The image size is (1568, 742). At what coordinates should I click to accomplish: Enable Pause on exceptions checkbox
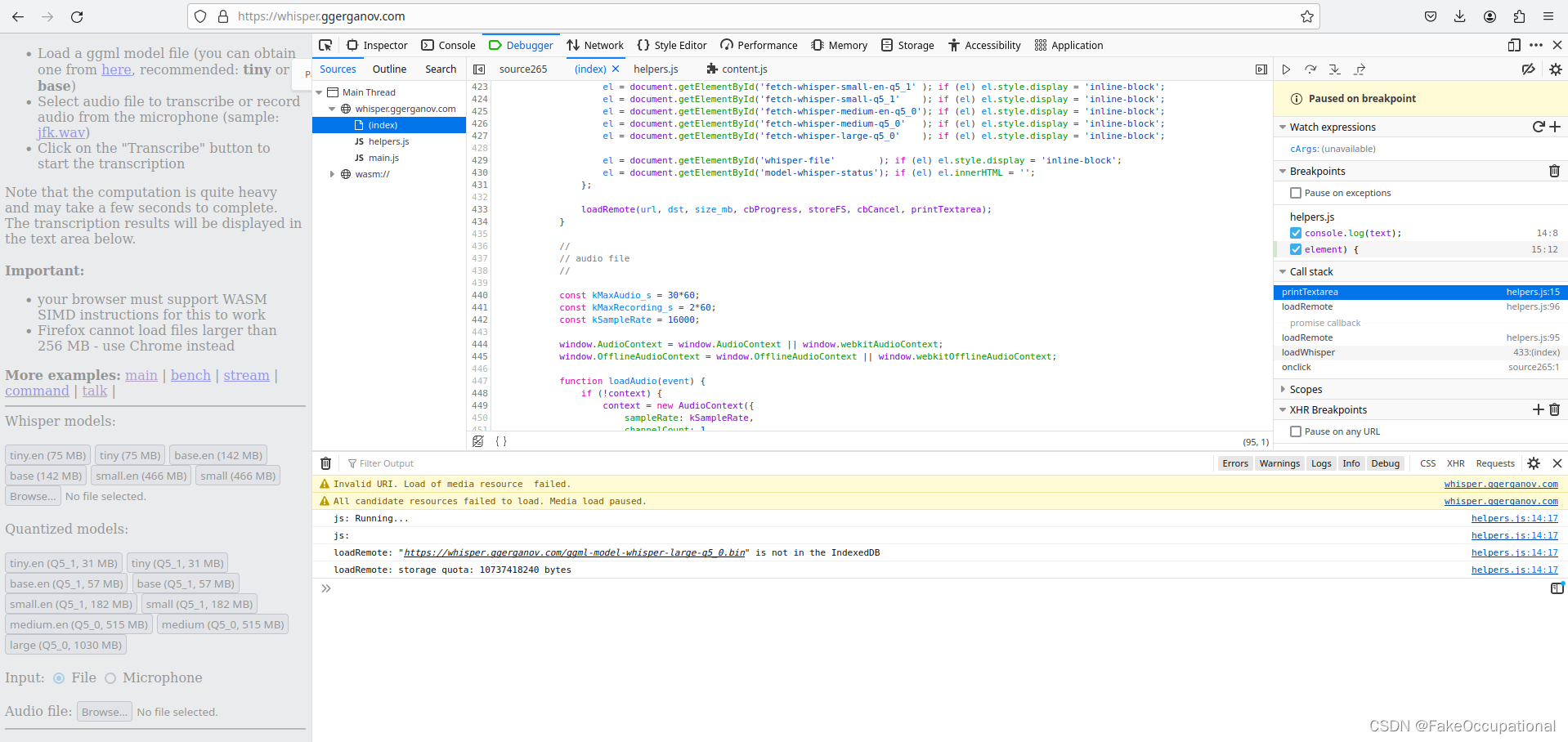point(1296,193)
